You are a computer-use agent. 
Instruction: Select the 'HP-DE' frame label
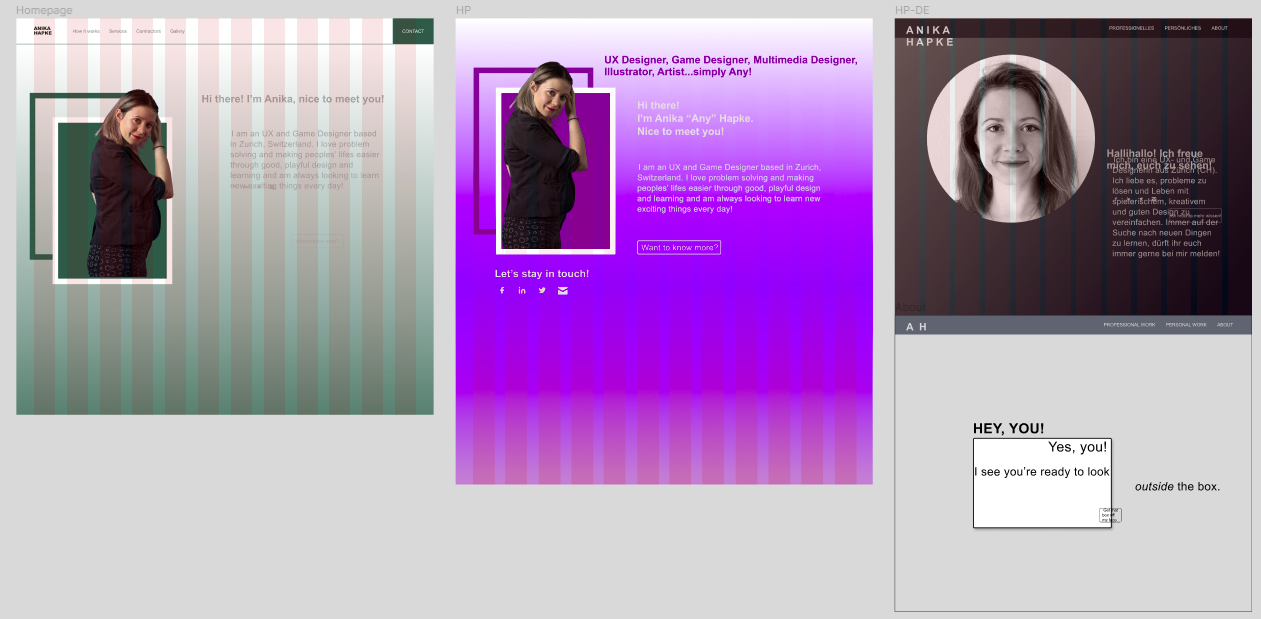click(x=912, y=10)
